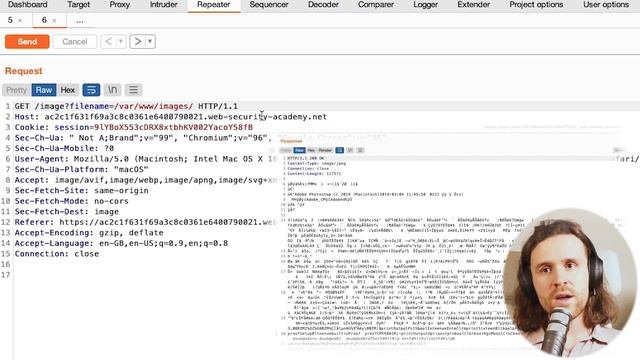
Task: Send the request with the Send button
Action: tap(27, 41)
